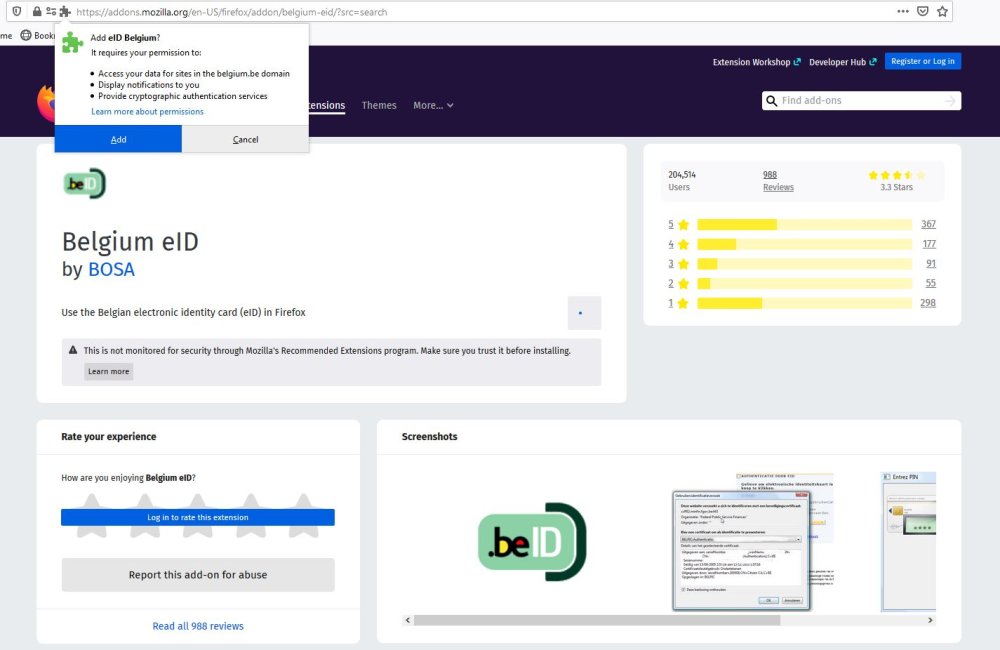Click the 3.3 Stars rating summary

click(896, 181)
